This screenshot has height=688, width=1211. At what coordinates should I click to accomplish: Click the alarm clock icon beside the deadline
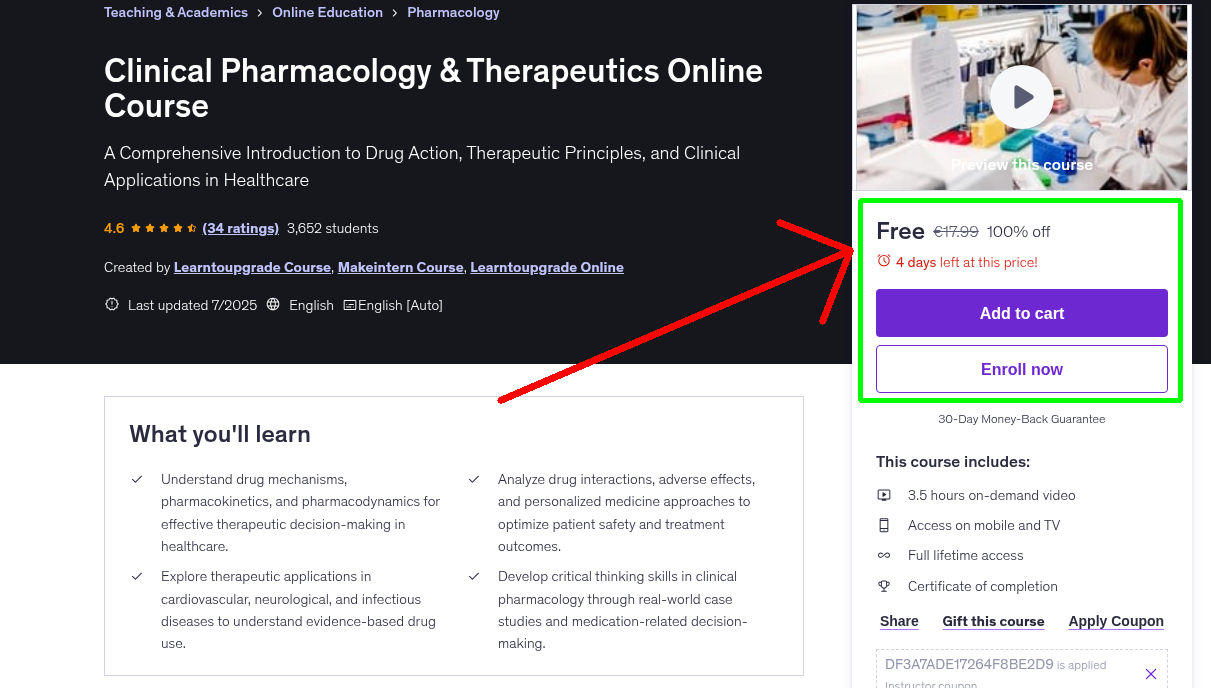point(885,261)
